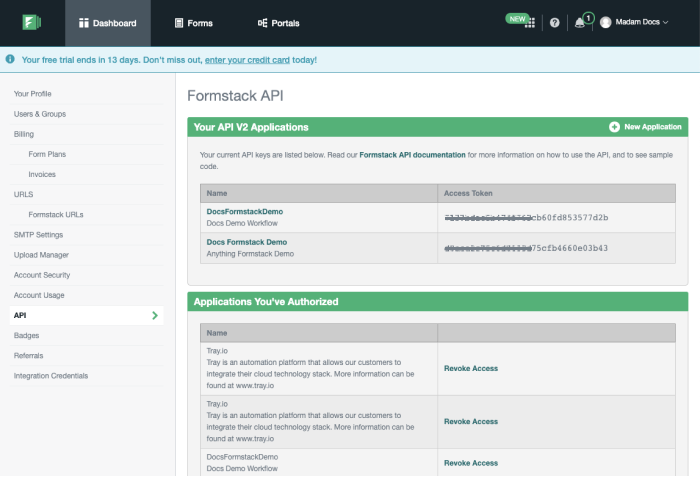
Task: Select Users & Groups in the sidebar
Action: pyautogui.click(x=40, y=114)
